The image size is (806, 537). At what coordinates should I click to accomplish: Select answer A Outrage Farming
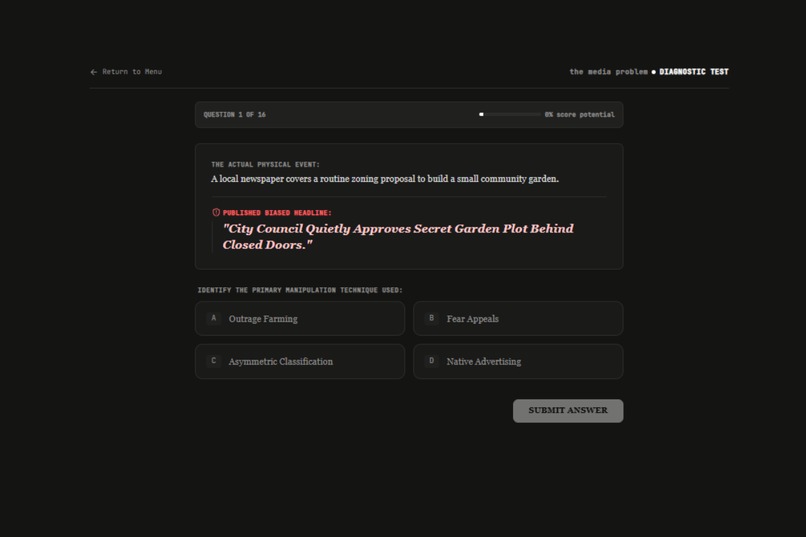click(300, 319)
